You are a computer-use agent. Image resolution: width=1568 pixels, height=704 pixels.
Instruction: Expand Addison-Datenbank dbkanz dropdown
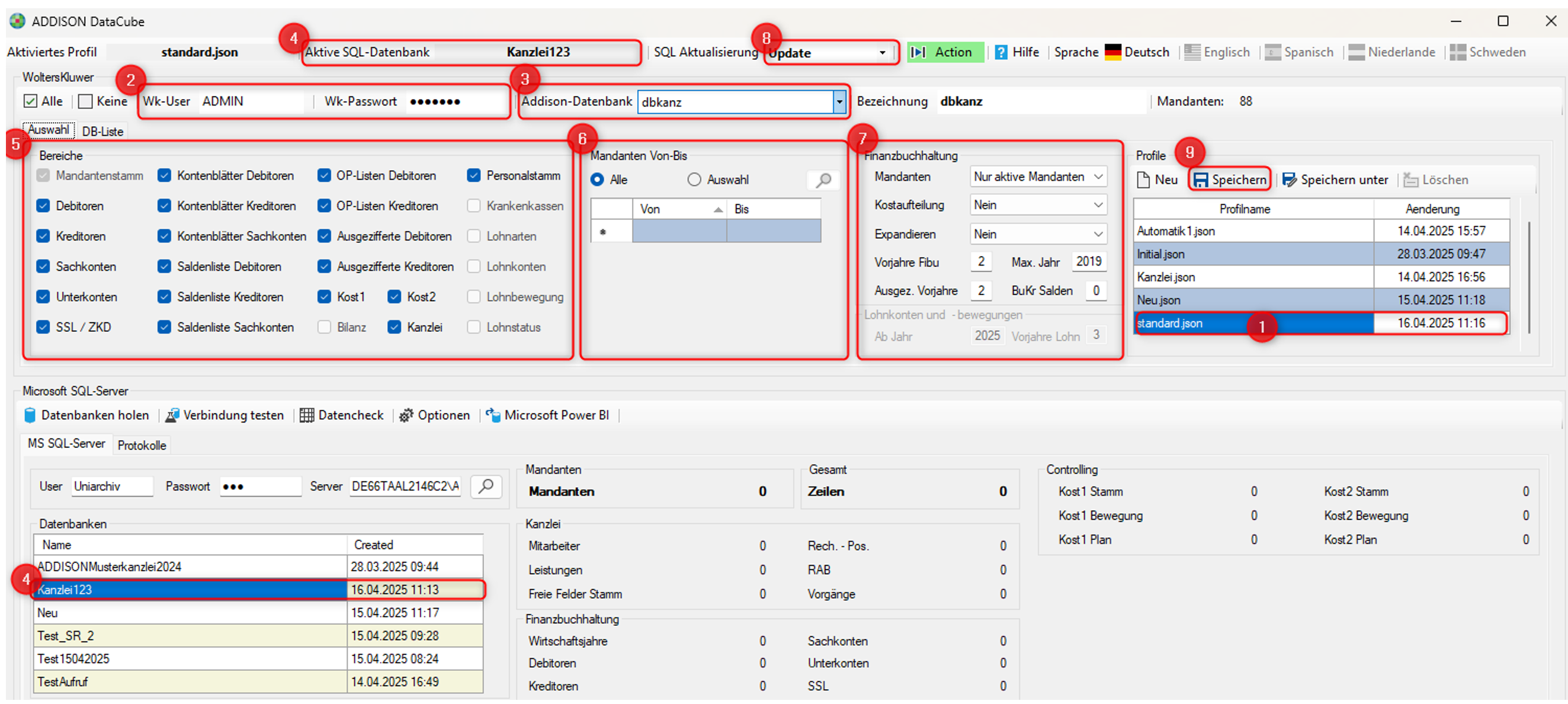pos(840,102)
